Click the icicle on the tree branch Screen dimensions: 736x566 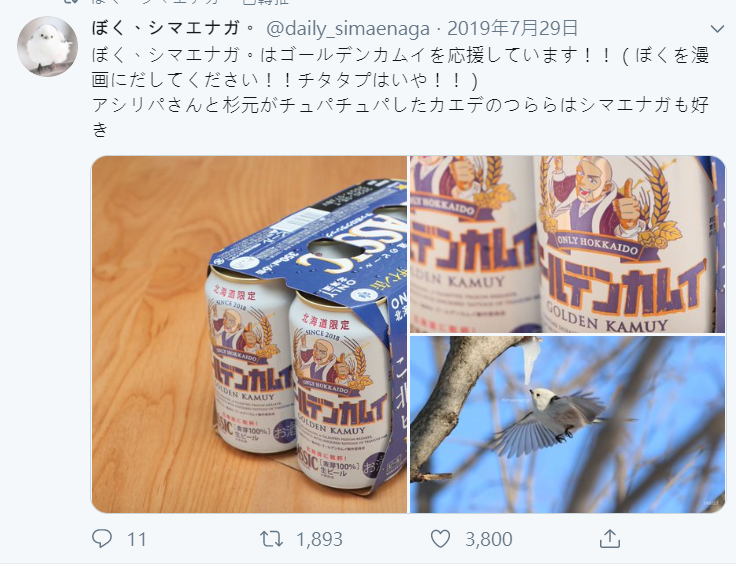pos(531,361)
